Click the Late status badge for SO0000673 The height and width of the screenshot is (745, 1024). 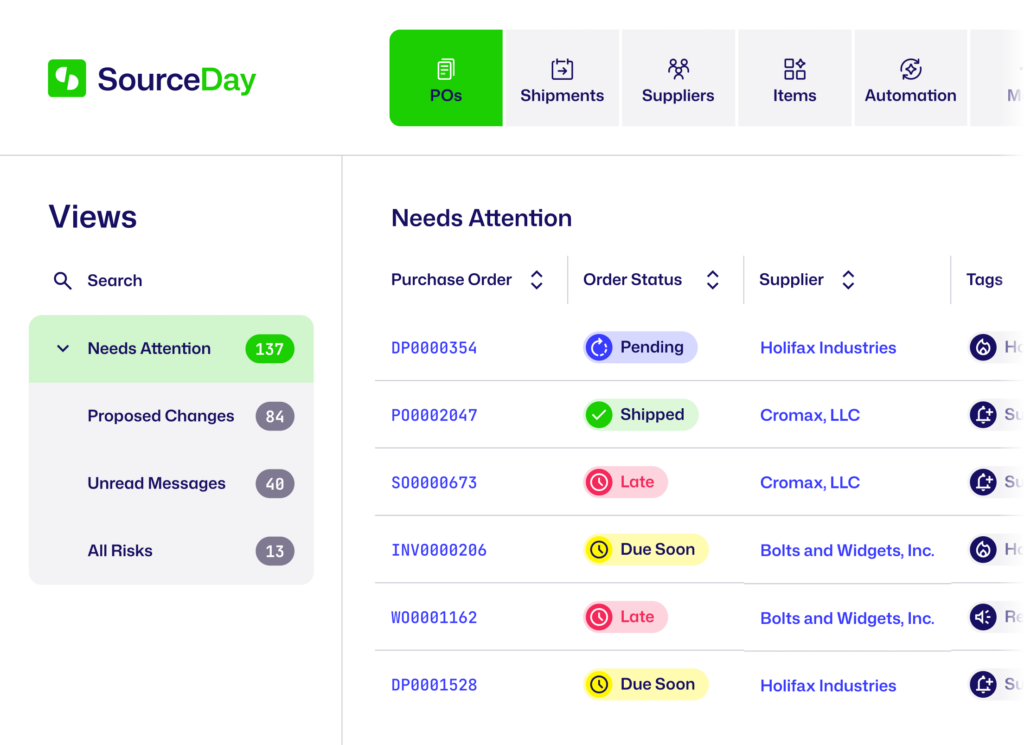(626, 482)
